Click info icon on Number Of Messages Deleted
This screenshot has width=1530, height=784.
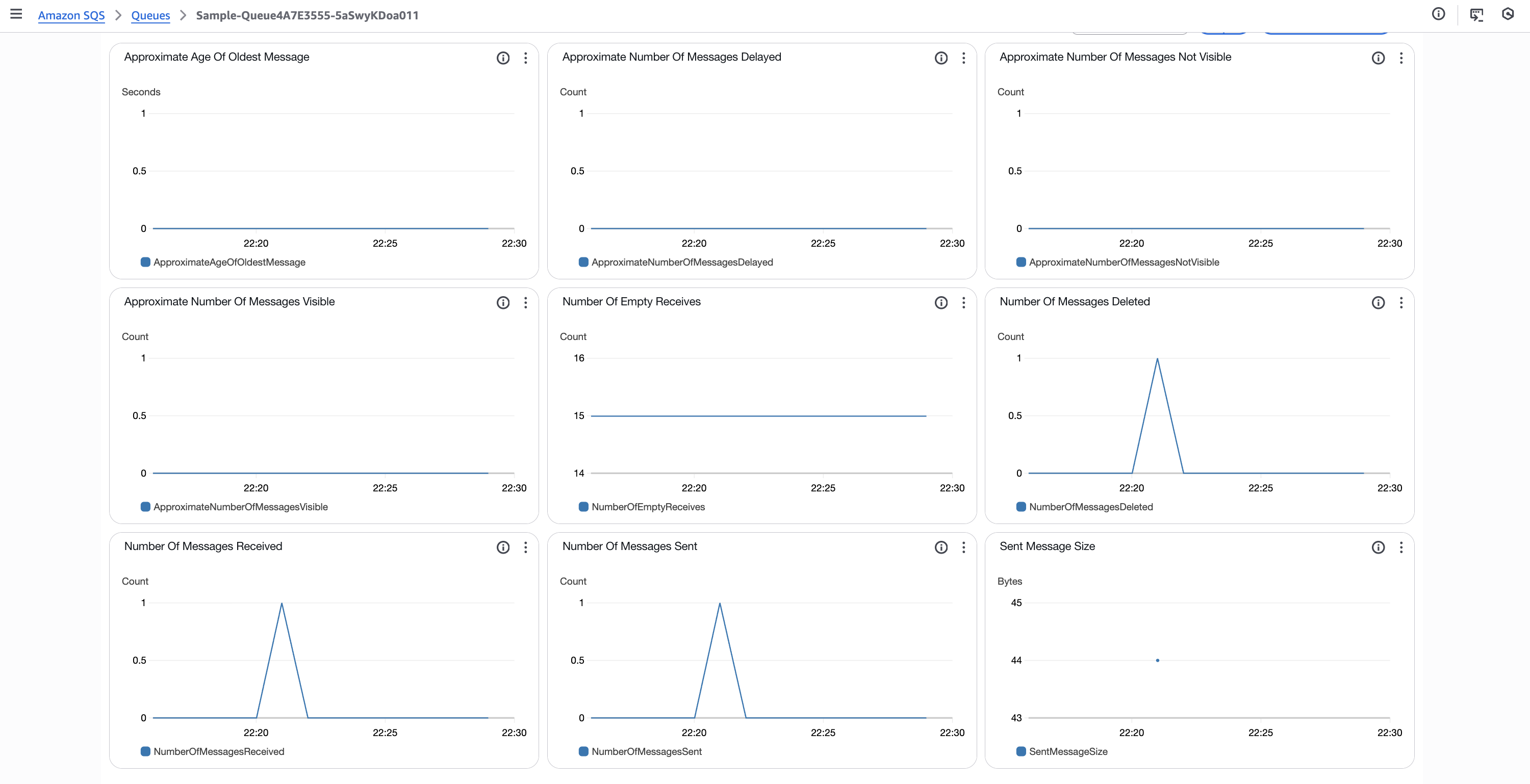tap(1378, 303)
